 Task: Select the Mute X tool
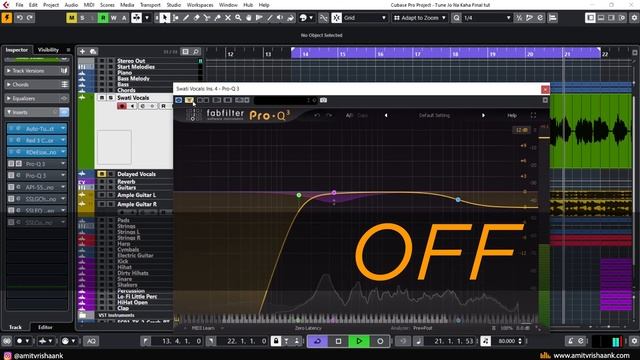[x=228, y=18]
